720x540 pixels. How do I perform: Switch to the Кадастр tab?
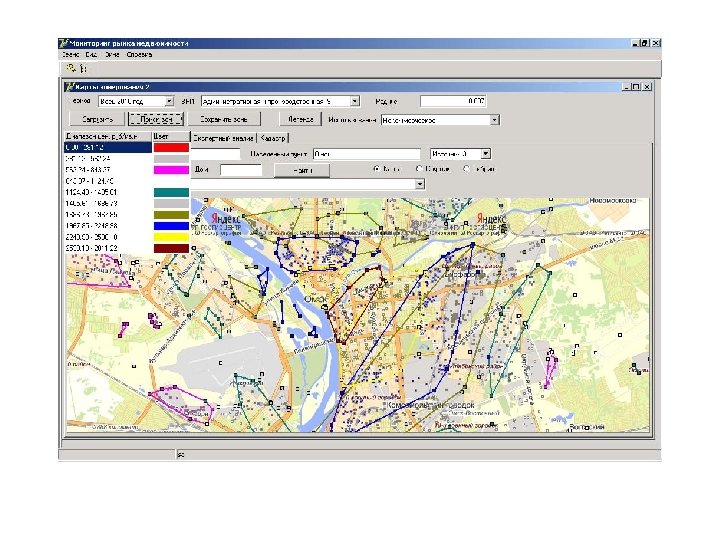click(x=273, y=138)
